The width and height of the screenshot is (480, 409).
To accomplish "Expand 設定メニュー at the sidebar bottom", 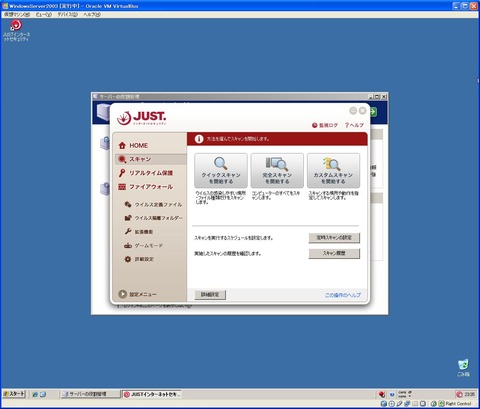I will (x=138, y=294).
